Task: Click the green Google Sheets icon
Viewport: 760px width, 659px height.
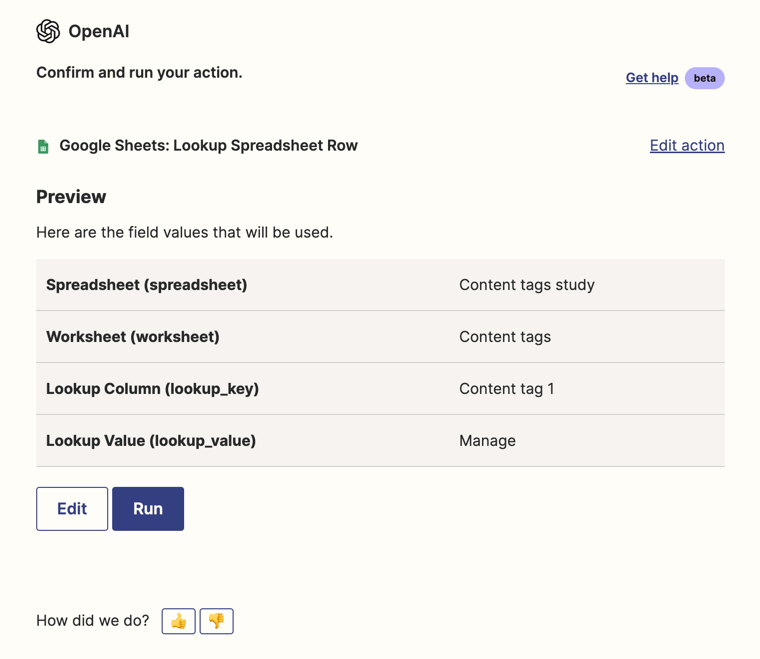Action: [43, 146]
